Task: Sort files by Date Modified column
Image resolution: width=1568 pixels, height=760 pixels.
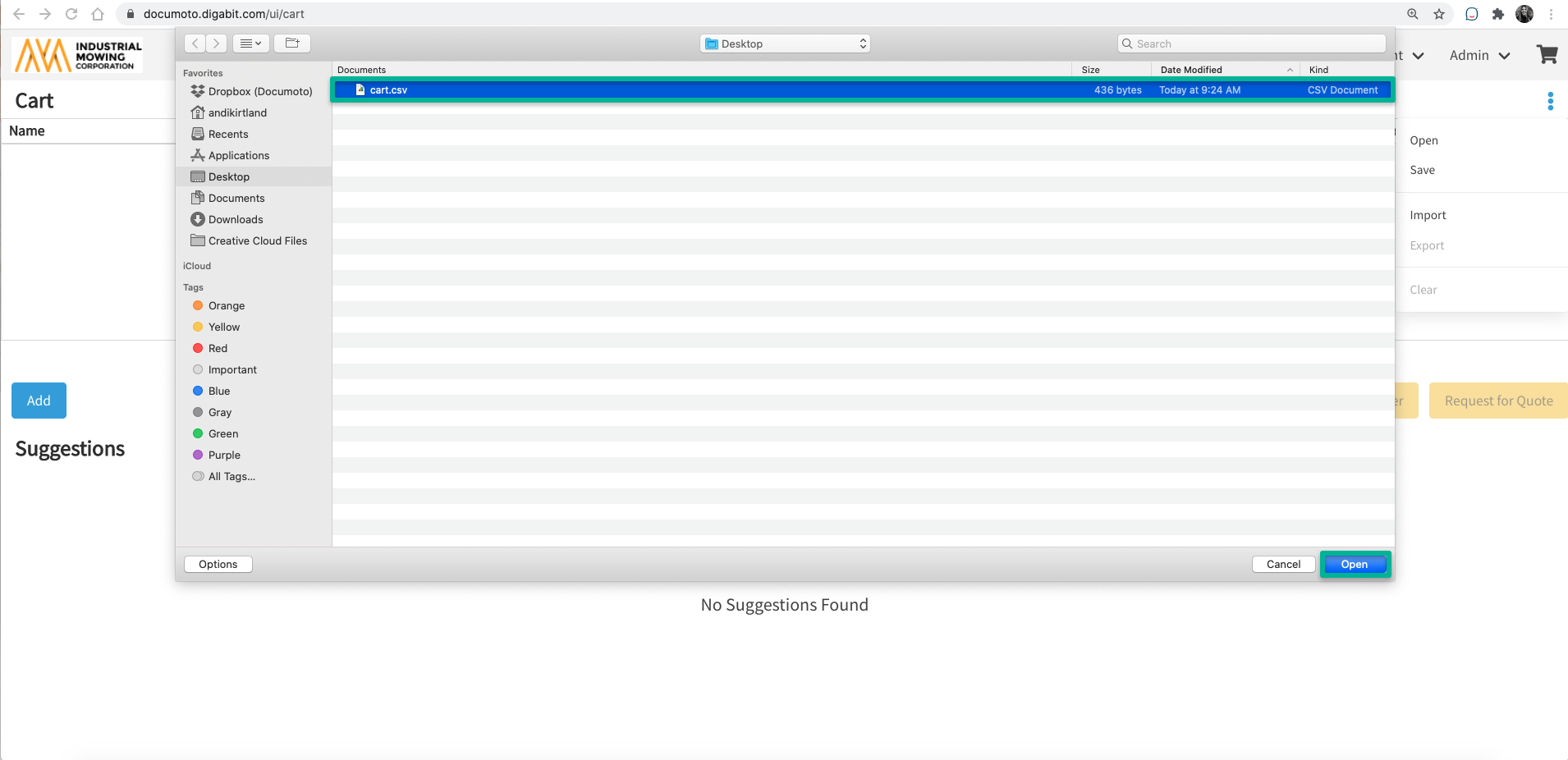Action: (x=1191, y=70)
